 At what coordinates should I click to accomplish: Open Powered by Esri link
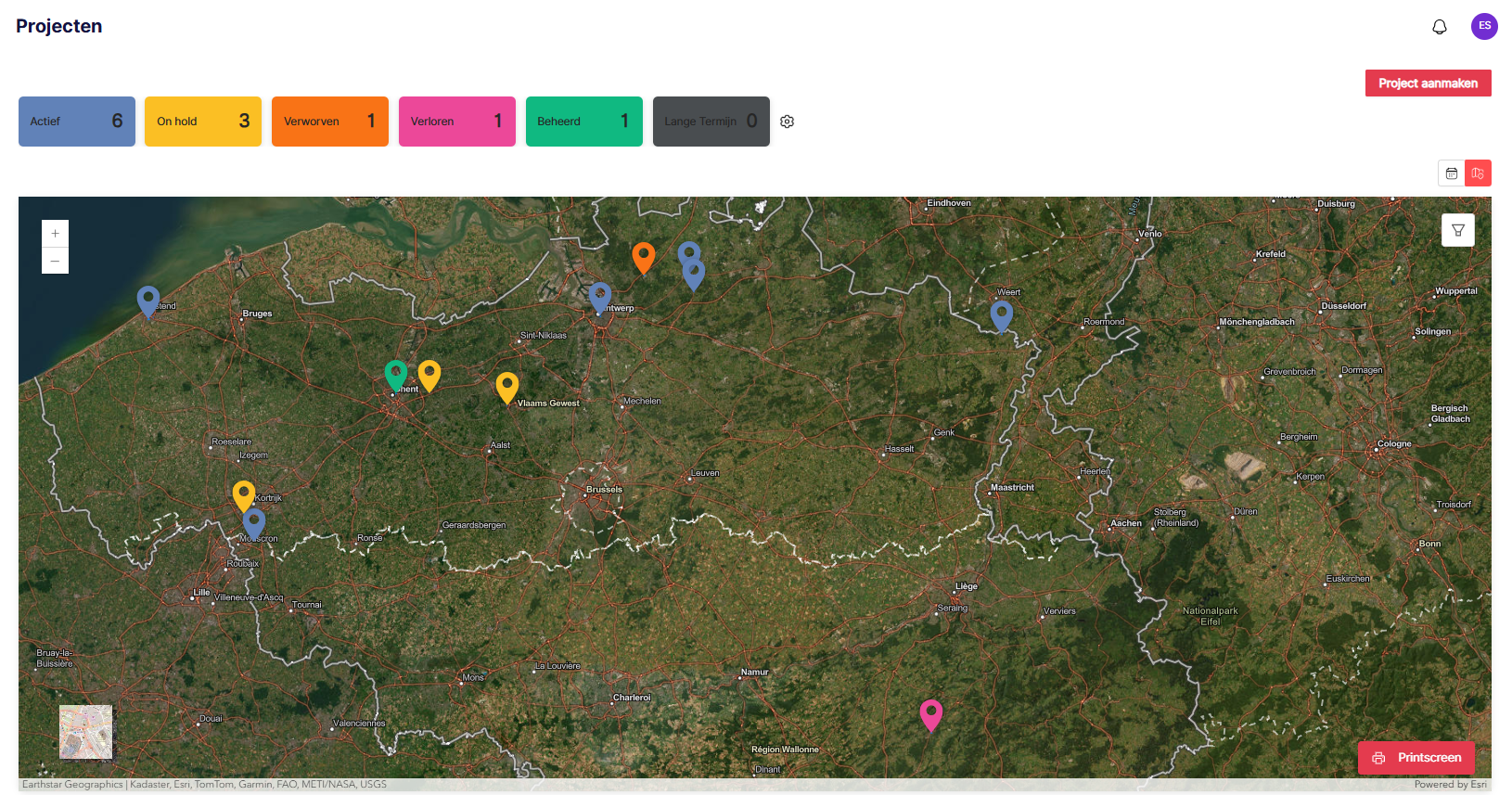(x=1450, y=785)
